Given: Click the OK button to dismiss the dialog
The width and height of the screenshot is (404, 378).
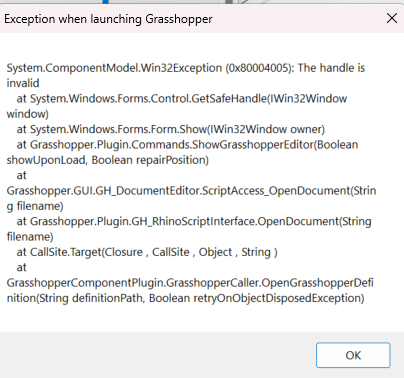Looking at the screenshot, I should pos(353,355).
